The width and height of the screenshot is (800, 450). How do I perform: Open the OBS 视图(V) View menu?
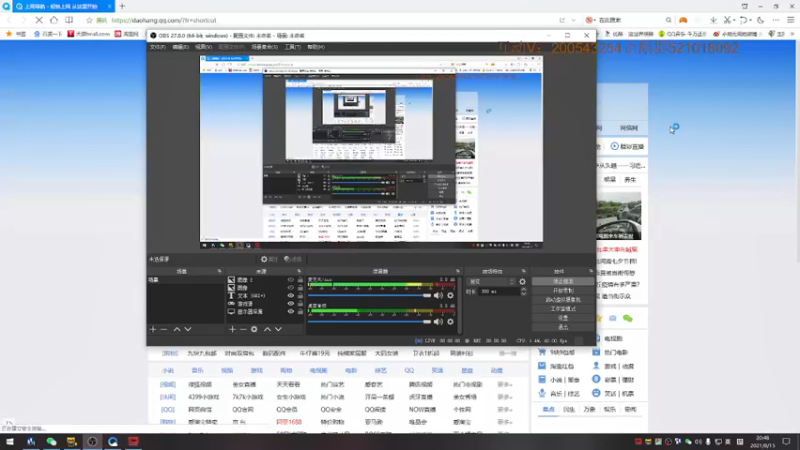pyautogui.click(x=203, y=47)
